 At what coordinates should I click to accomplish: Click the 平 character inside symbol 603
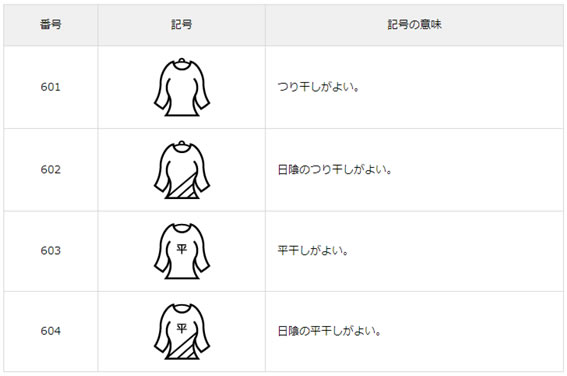(182, 248)
